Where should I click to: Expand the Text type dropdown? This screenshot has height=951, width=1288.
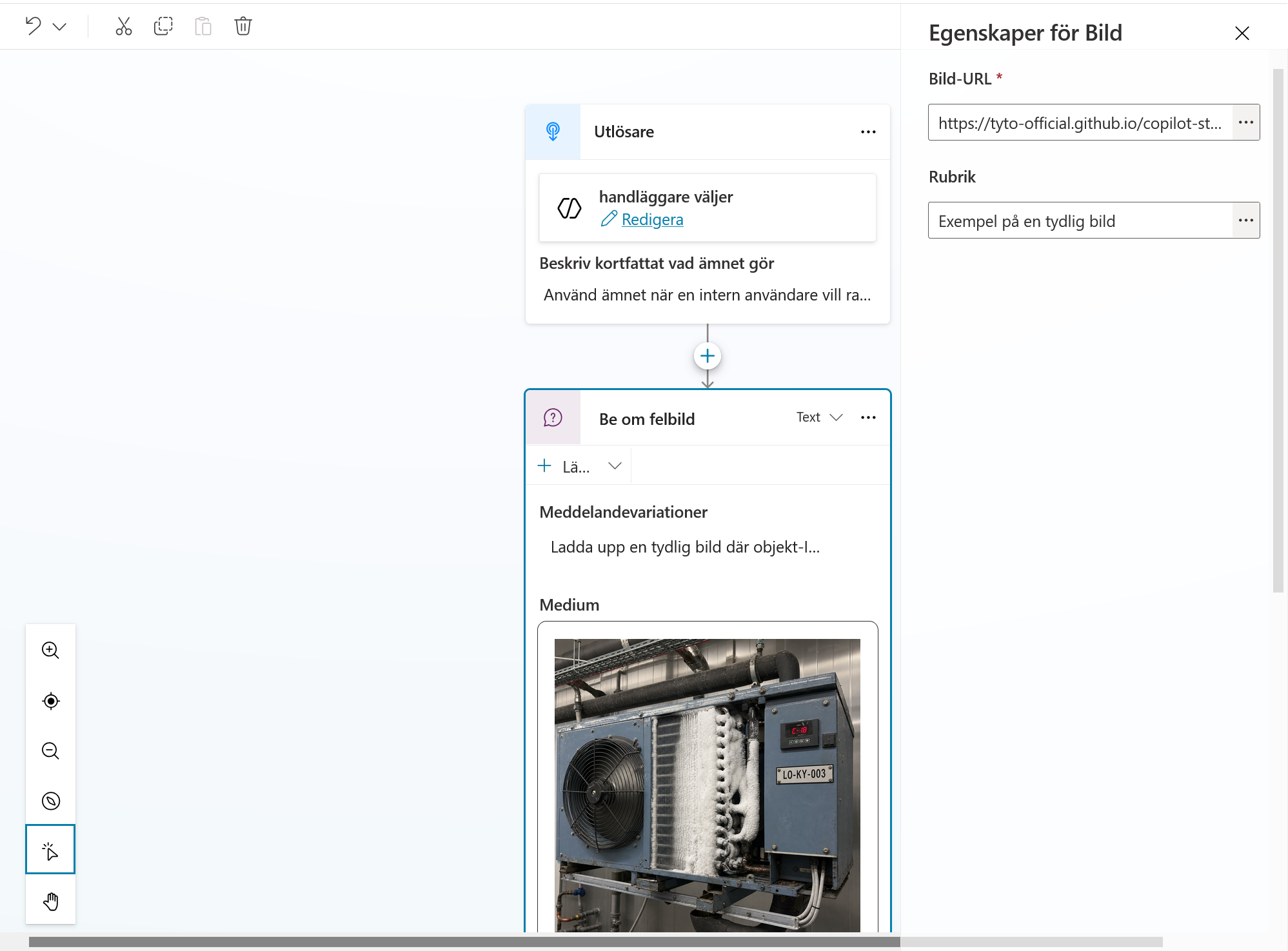pos(819,417)
